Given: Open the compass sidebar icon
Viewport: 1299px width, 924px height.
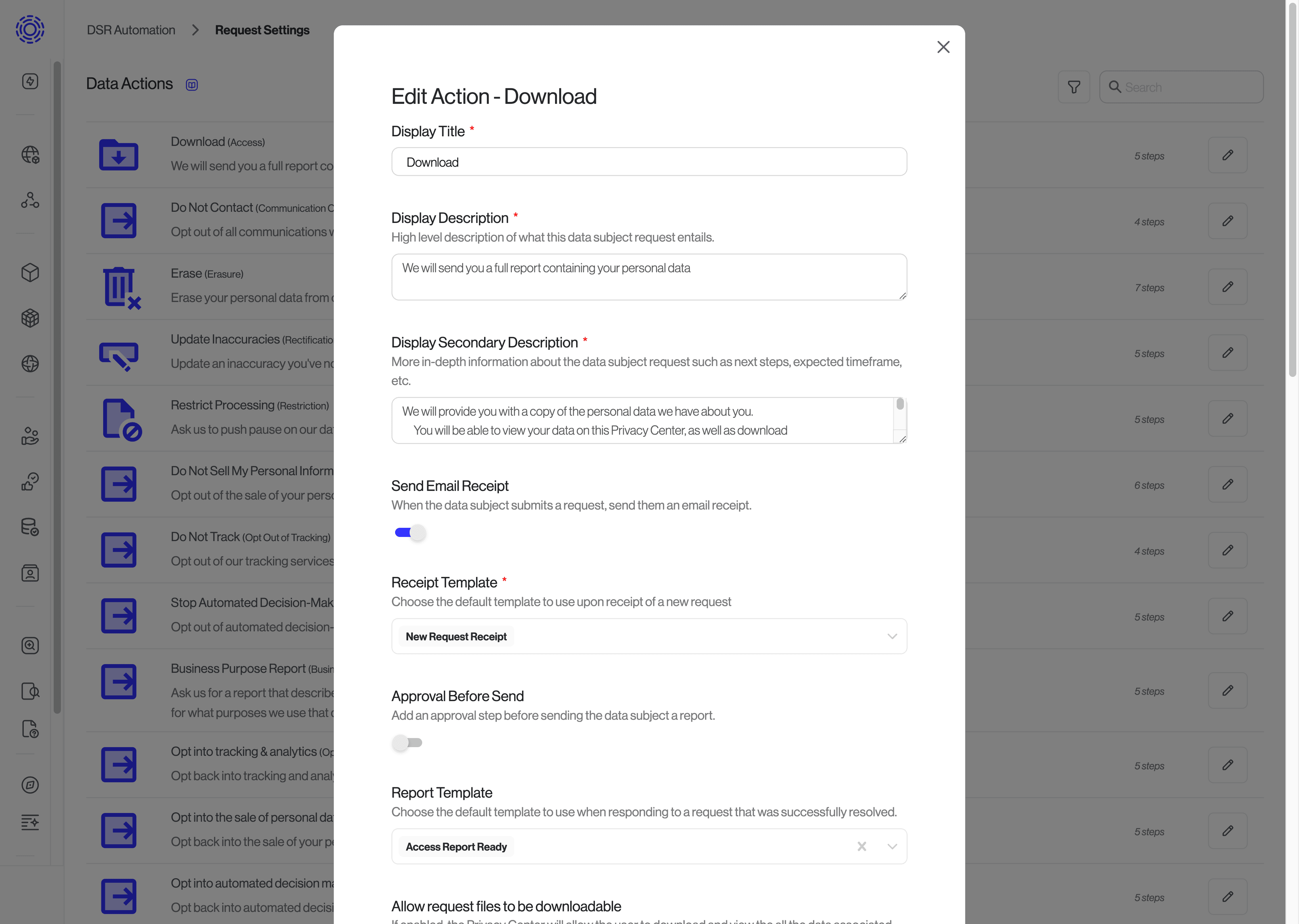Looking at the screenshot, I should 29,785.
